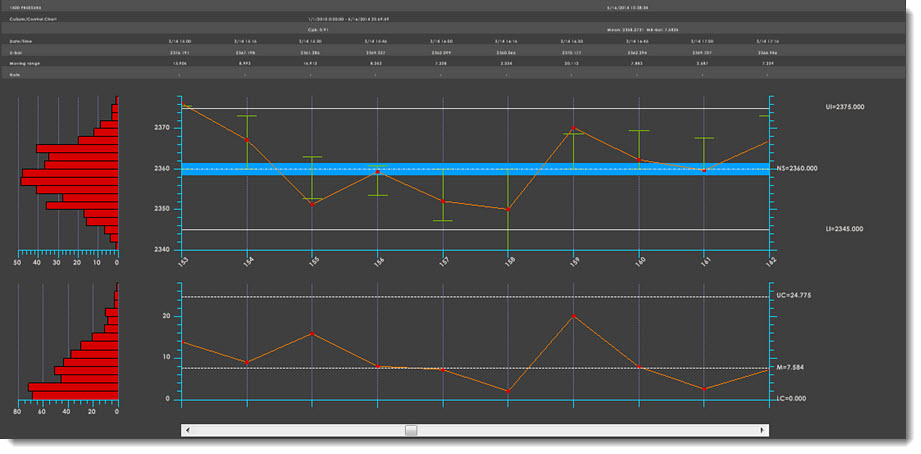The width and height of the screenshot is (921, 454).
Task: Click the X-bar data point at sample 158
Action: [508, 209]
